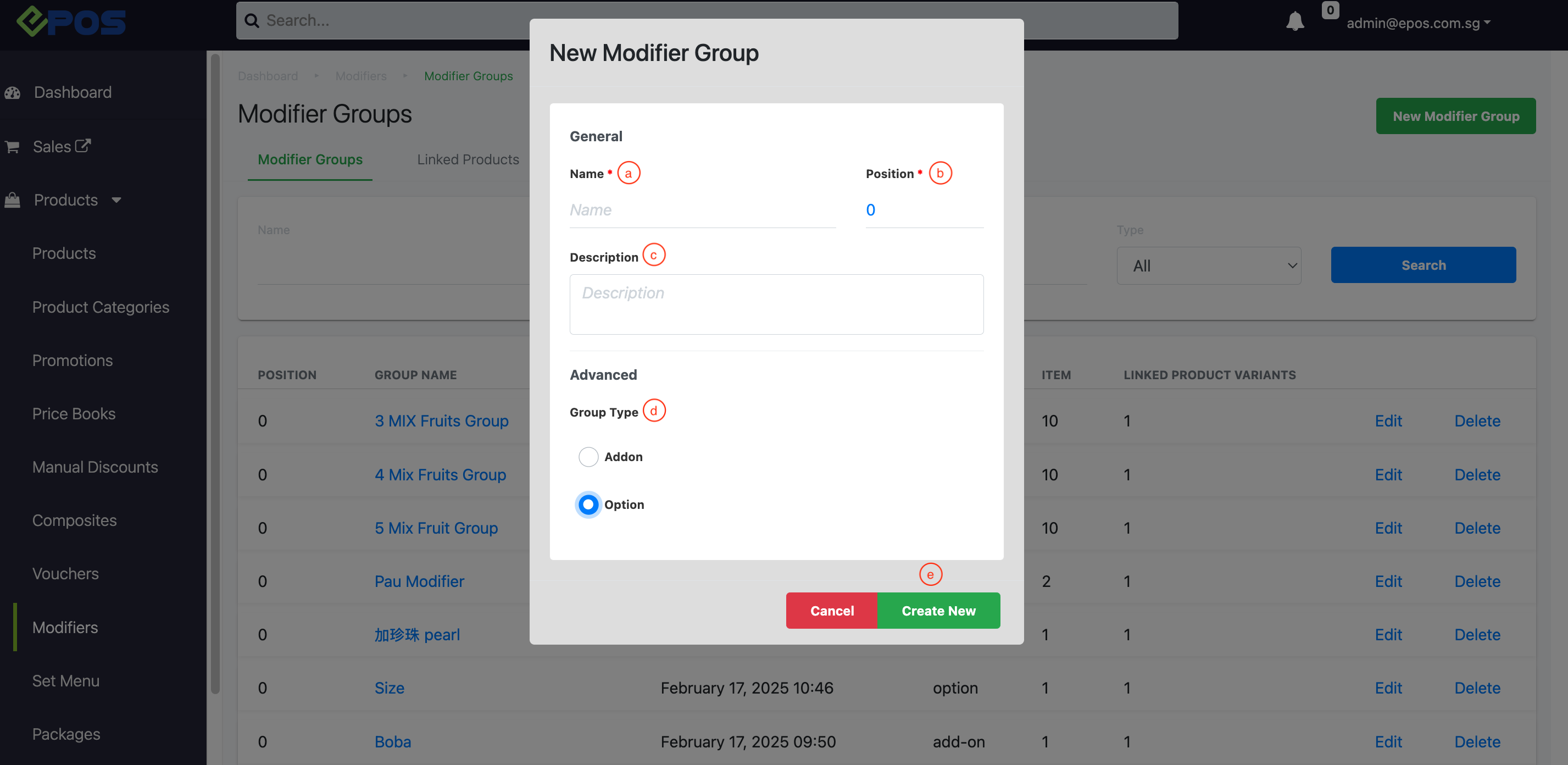Open Vouchers in the sidebar
1568x765 pixels.
coord(65,574)
